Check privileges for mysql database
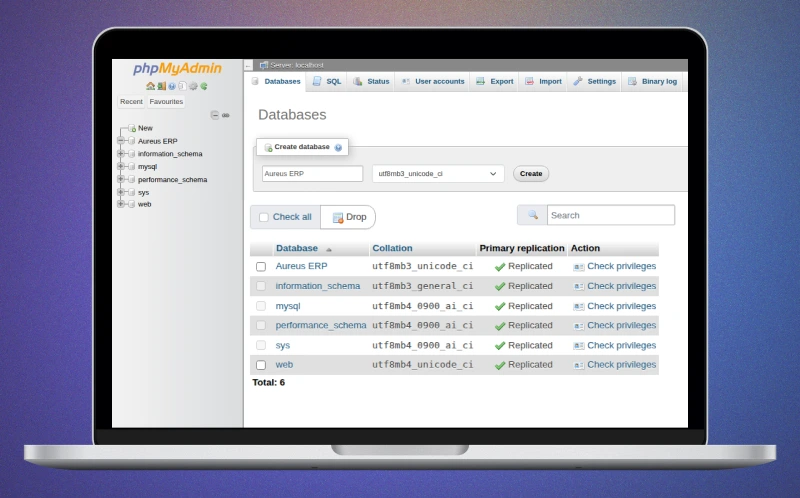 [x=615, y=306]
